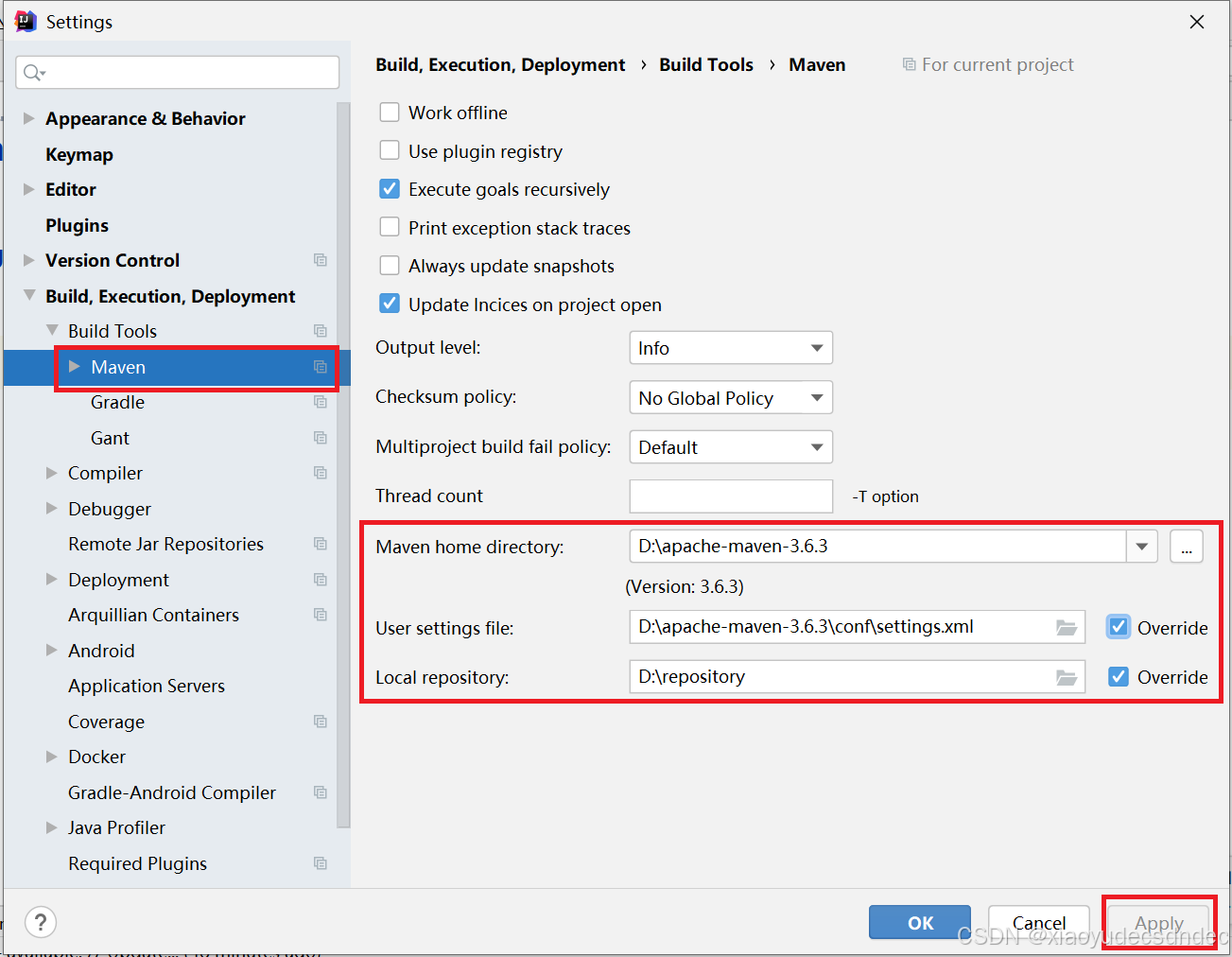Expand the Editor section arrow
The height and width of the screenshot is (957, 1232).
tap(28, 189)
